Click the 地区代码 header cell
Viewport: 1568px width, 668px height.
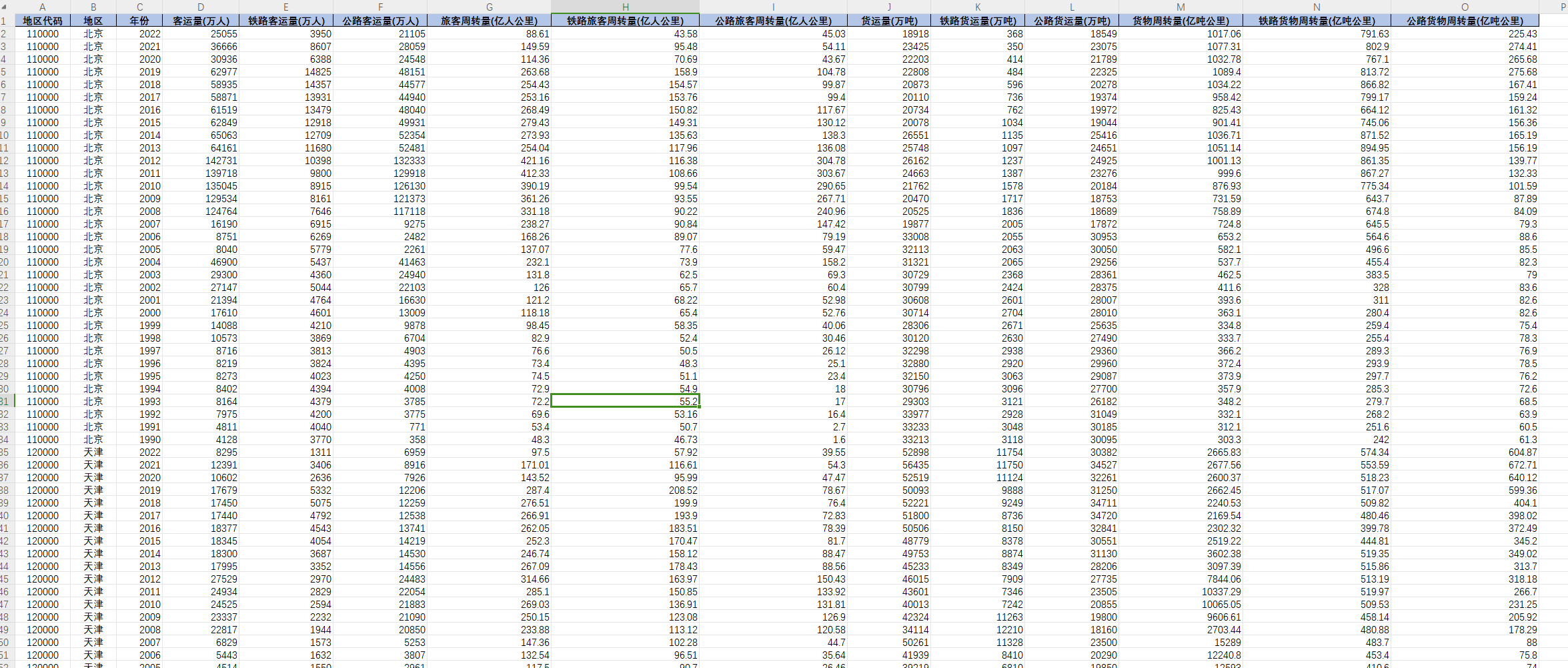pos(42,21)
